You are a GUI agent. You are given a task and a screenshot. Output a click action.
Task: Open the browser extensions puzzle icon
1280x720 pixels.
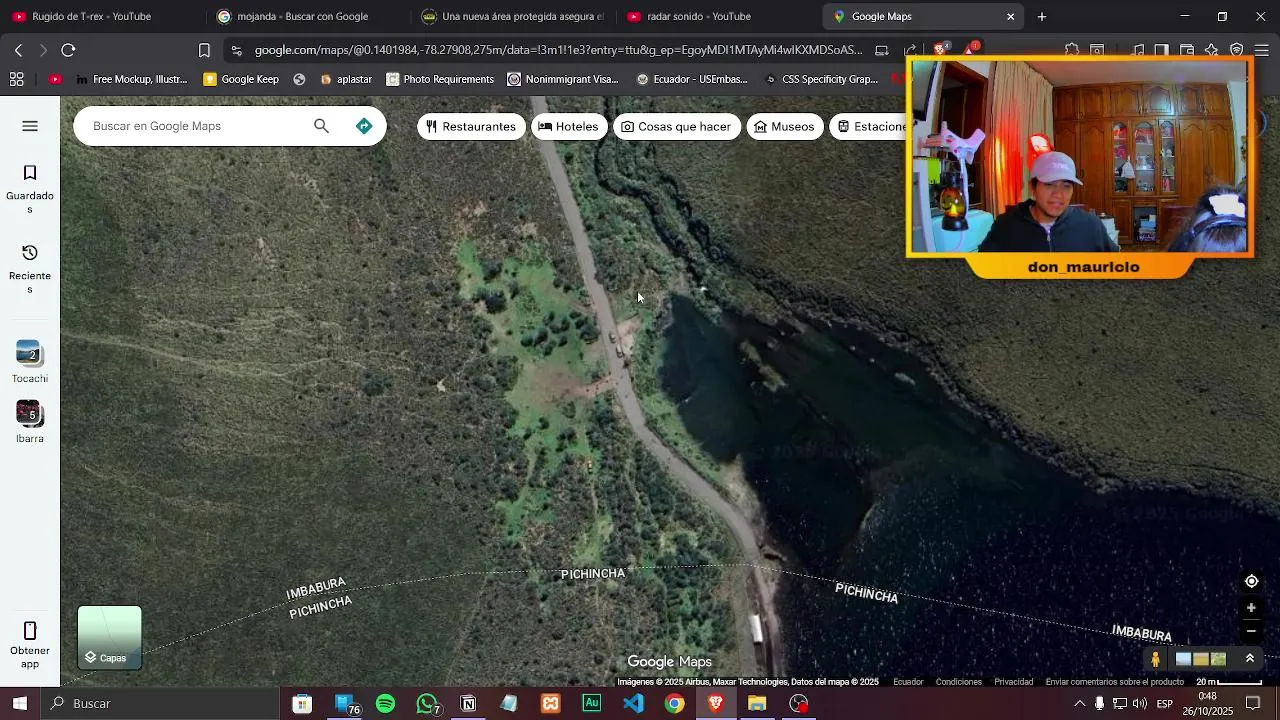1072,50
